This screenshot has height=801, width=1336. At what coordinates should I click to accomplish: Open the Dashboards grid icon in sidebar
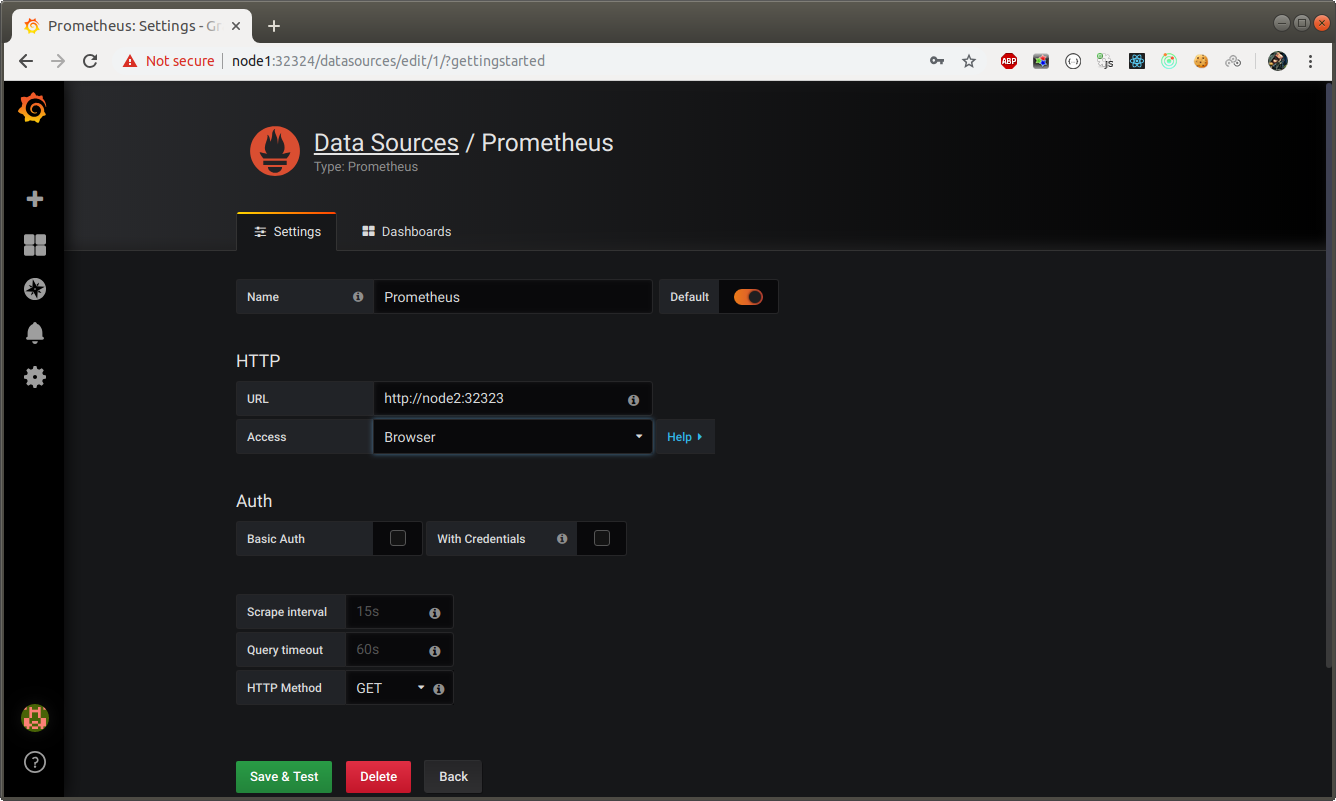click(x=35, y=245)
